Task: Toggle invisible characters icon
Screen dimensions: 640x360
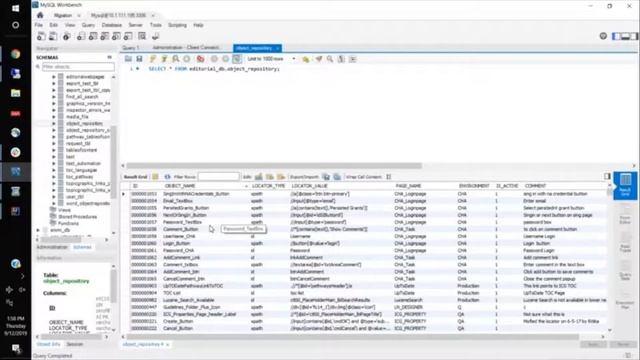Action: (341, 59)
